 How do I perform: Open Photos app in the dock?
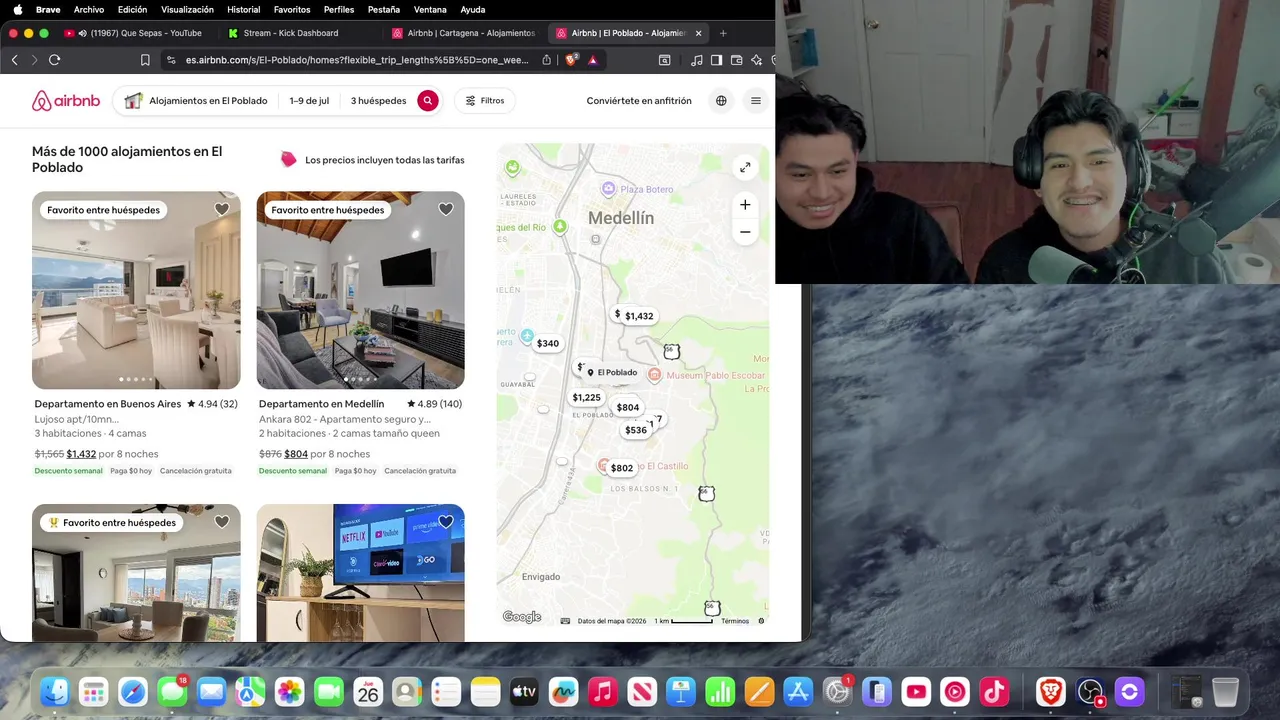(x=289, y=692)
